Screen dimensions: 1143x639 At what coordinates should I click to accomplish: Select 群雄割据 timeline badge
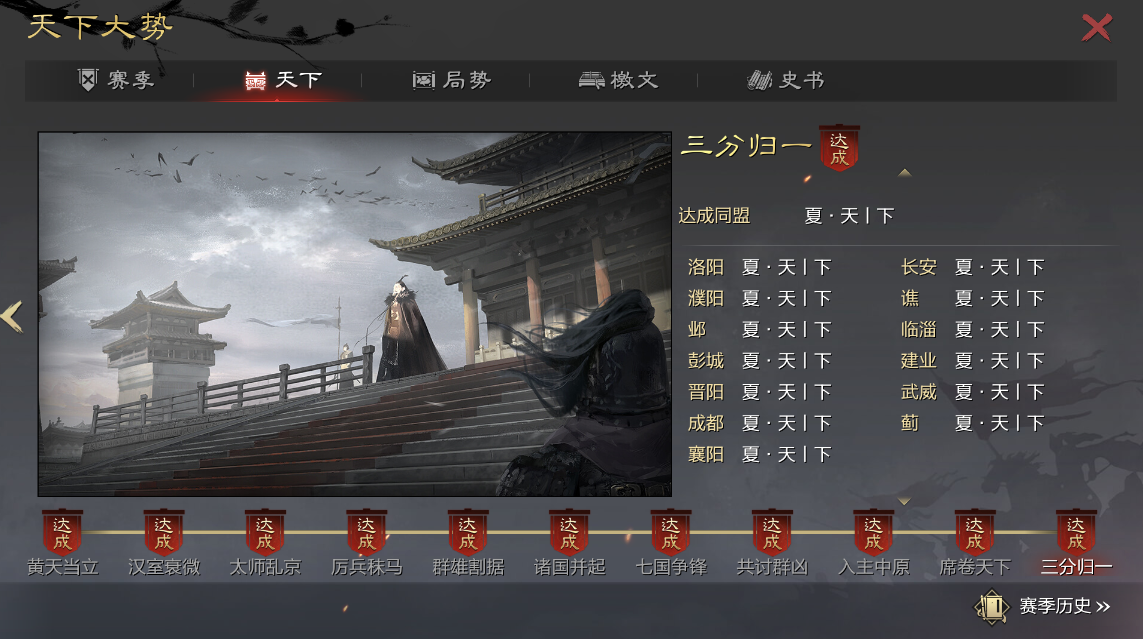click(x=468, y=532)
